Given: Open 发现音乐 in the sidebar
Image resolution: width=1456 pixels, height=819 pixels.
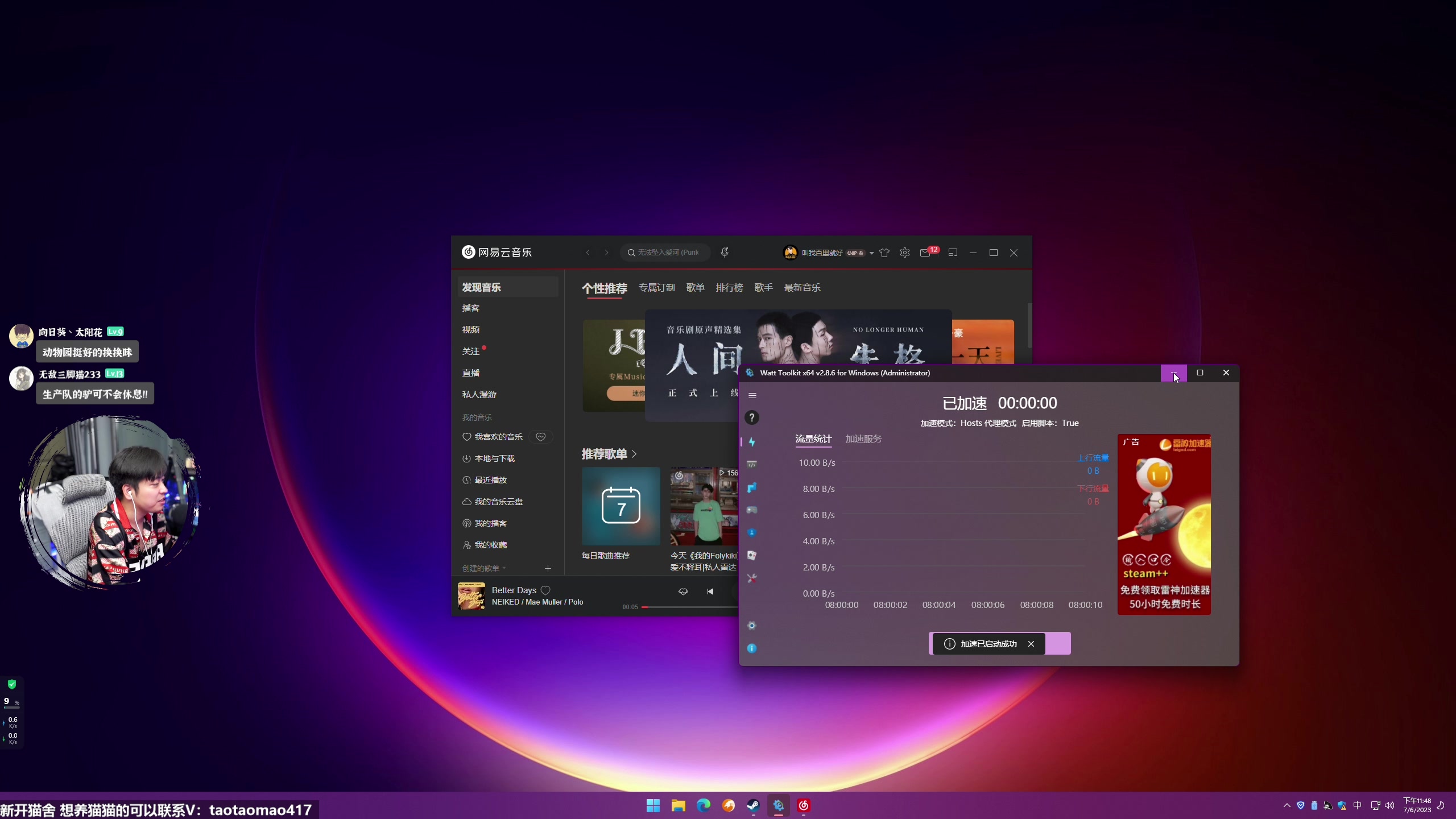Looking at the screenshot, I should click(x=508, y=287).
